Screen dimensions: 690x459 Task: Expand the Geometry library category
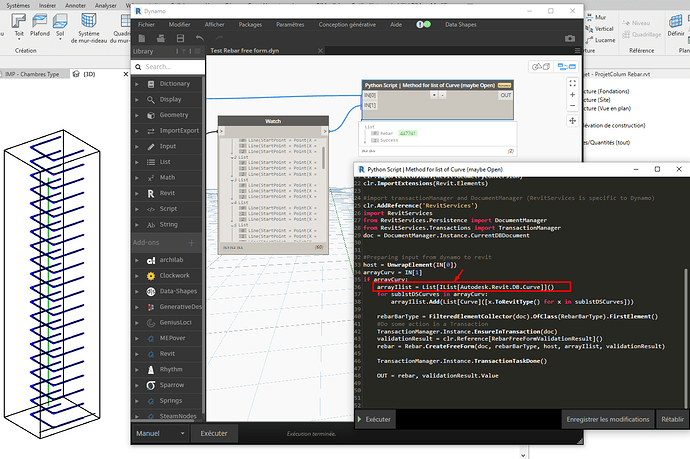[x=137, y=115]
